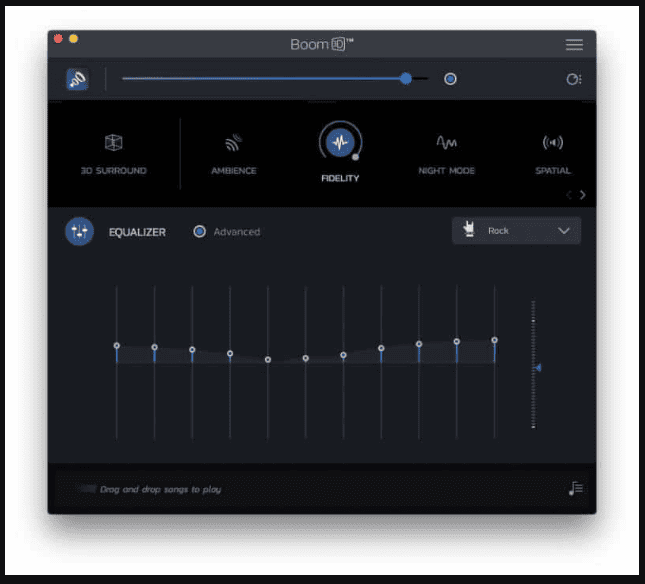
Task: Click the last equalizer band handle
Action: pos(494,340)
